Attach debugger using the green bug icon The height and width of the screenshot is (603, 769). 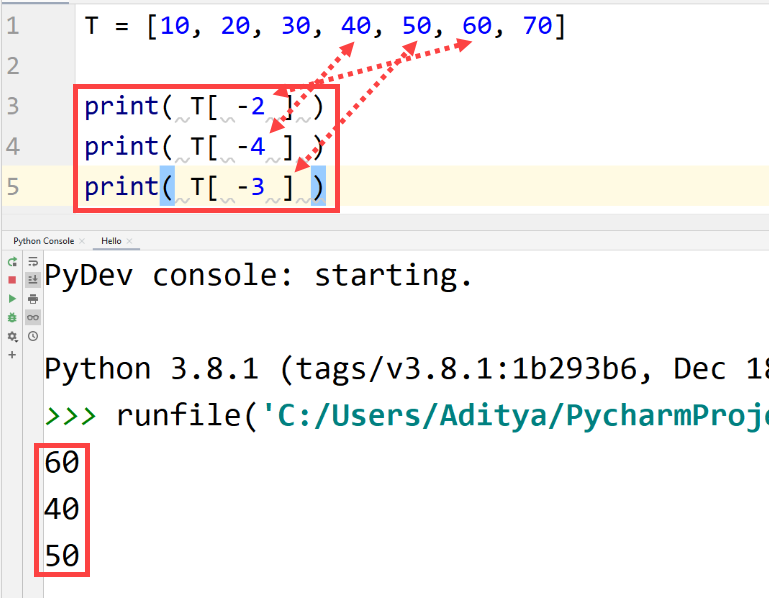click(12, 318)
